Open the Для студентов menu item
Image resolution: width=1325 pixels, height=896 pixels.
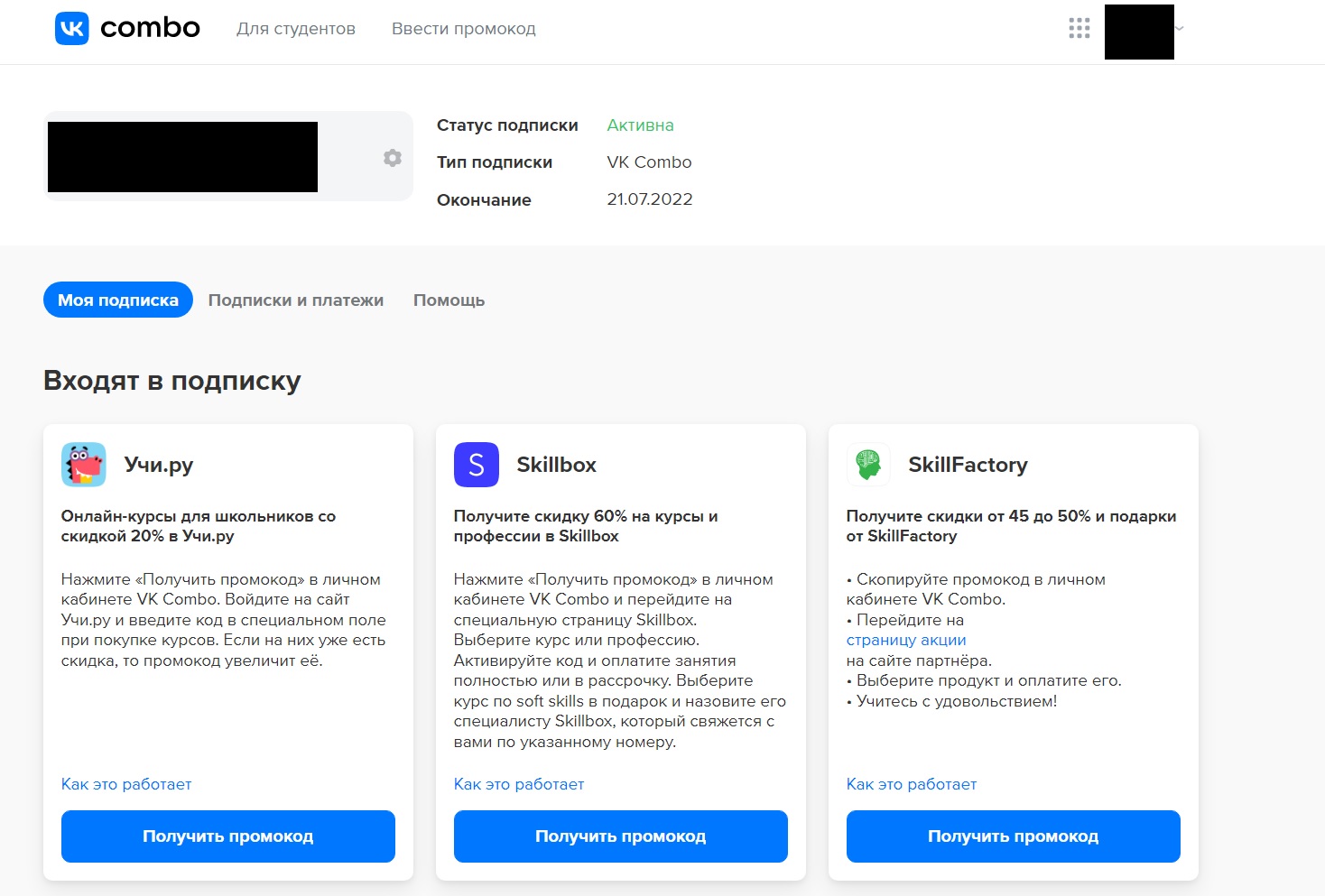[x=296, y=29]
